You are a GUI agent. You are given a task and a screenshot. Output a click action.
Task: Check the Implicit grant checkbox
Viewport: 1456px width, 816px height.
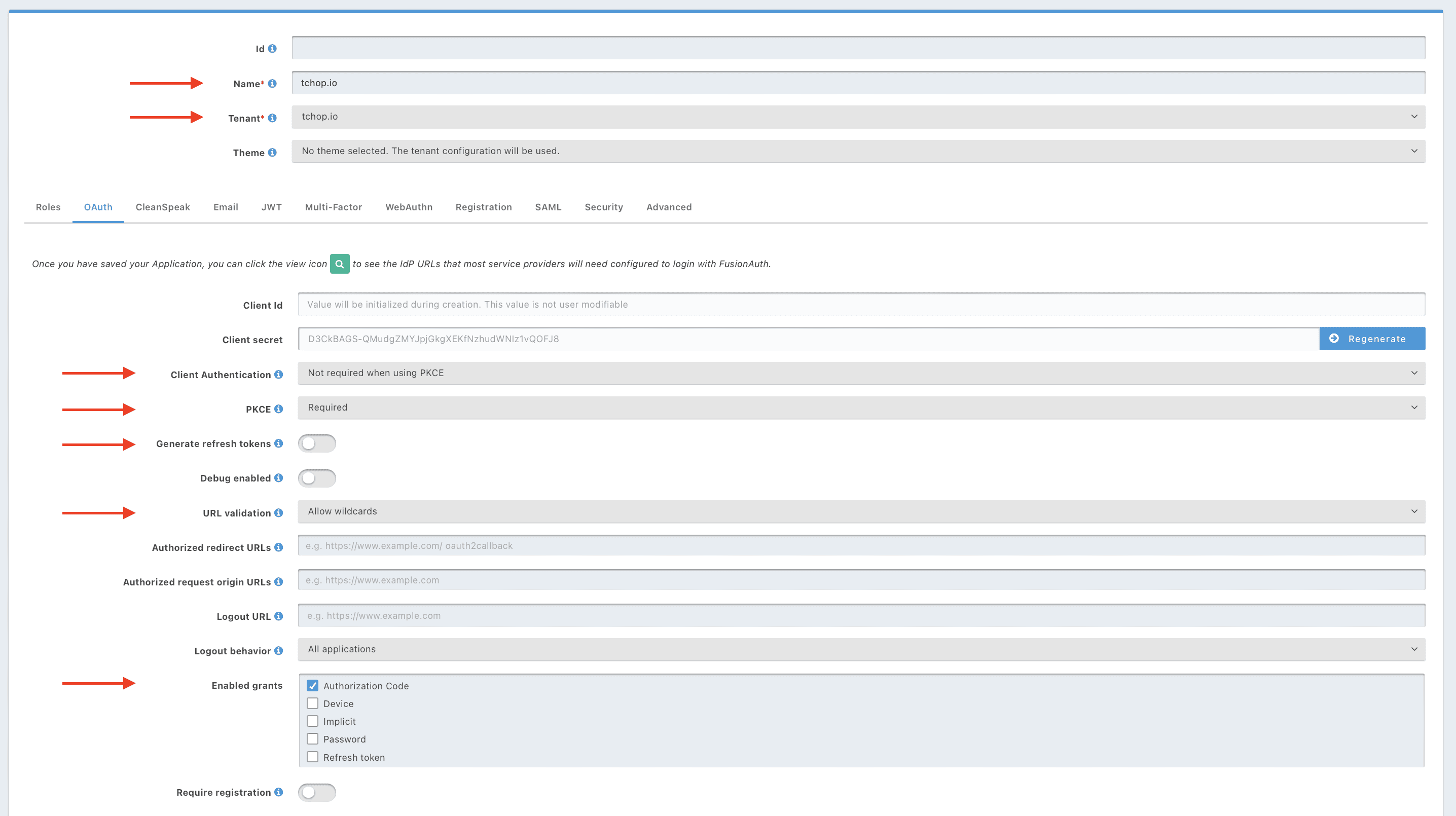(313, 721)
